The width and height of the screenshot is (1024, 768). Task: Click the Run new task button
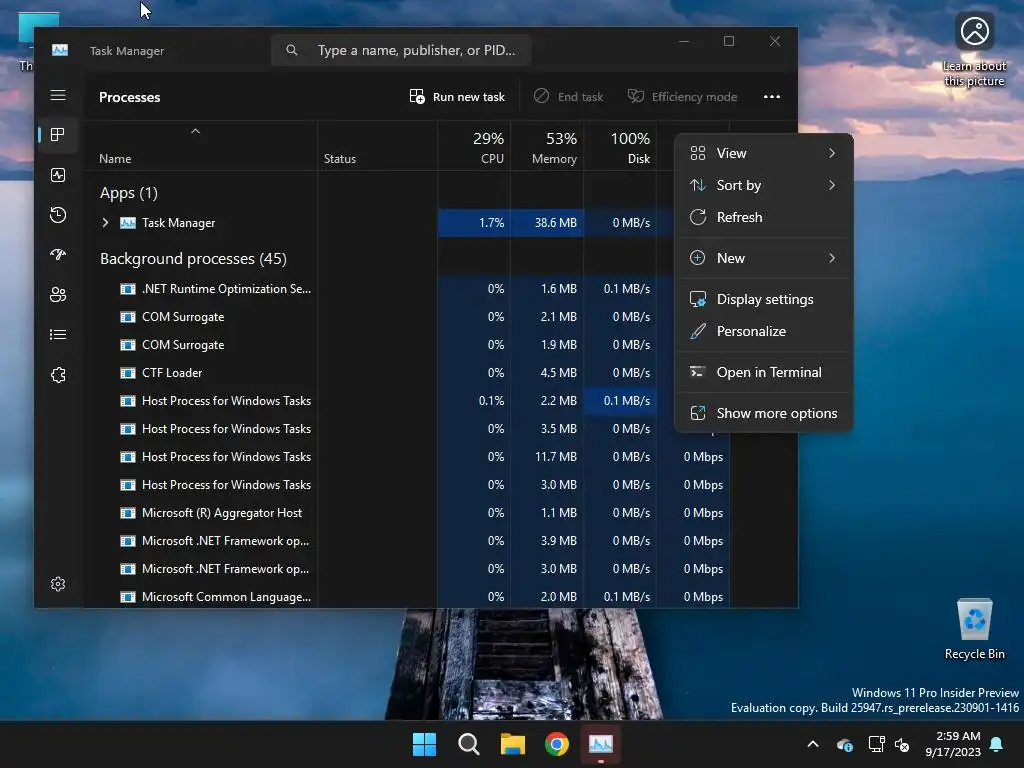(x=457, y=97)
